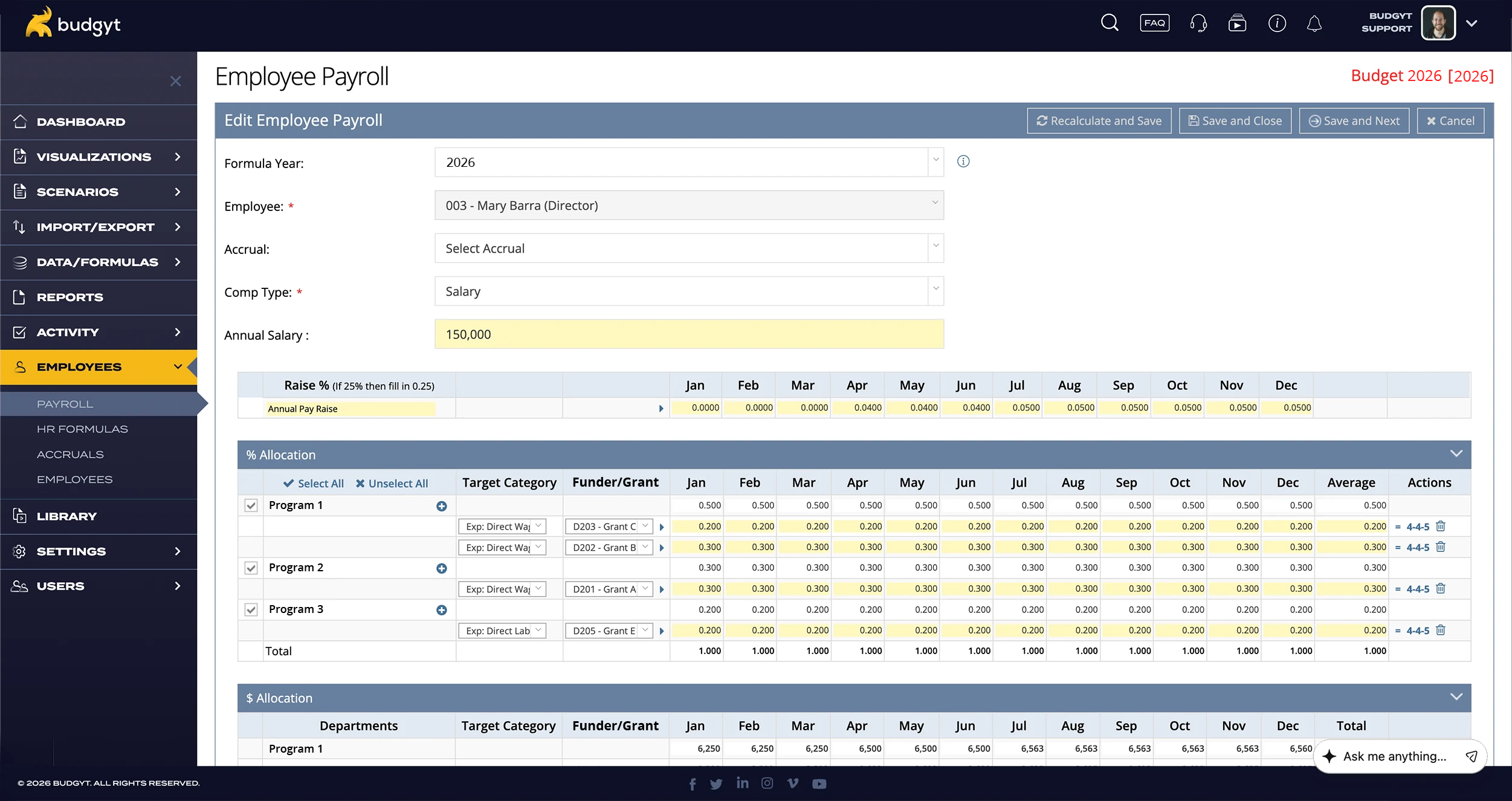Click the Unselect All link

coord(392,484)
